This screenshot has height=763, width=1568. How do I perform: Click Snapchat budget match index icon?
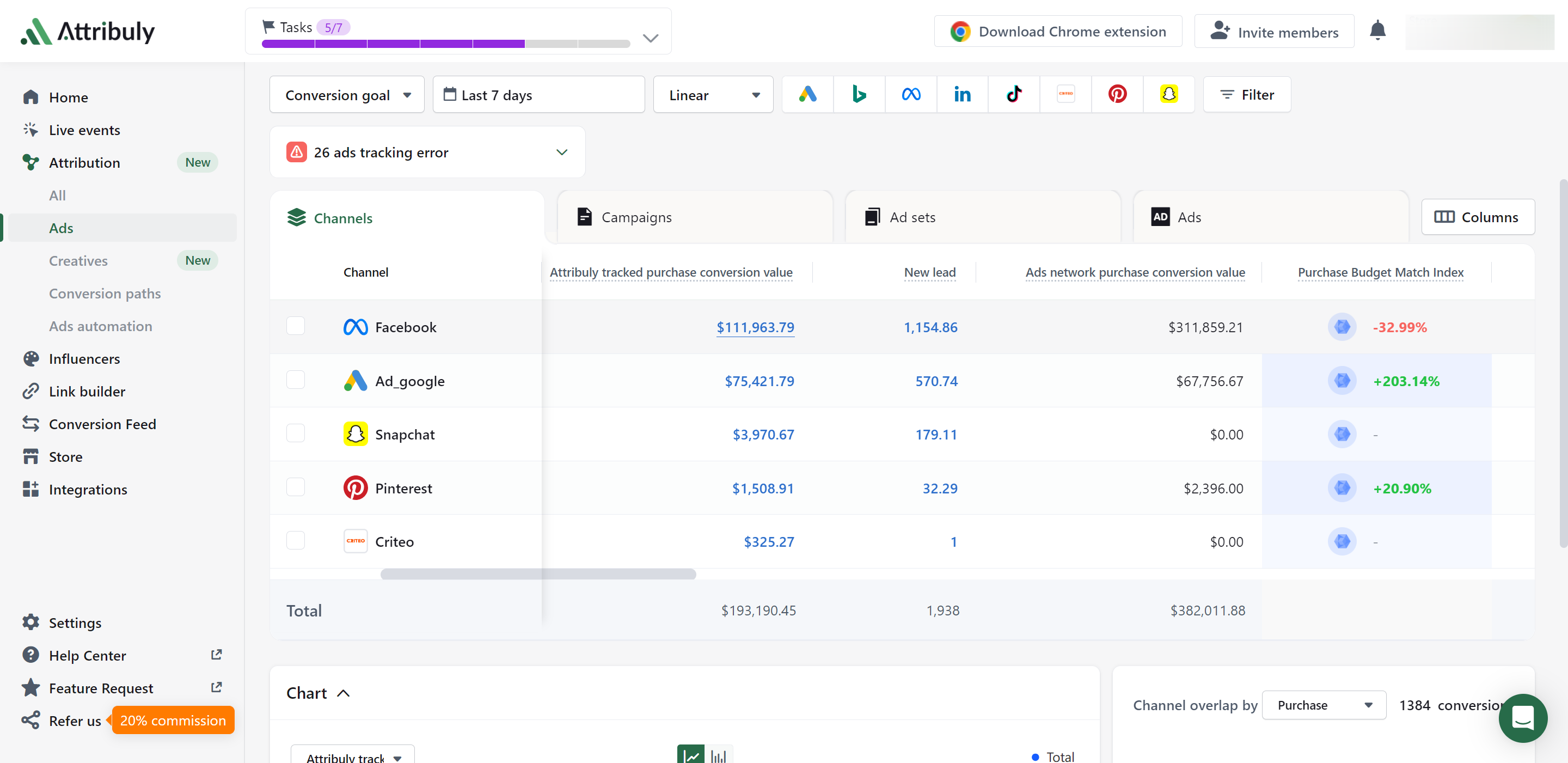pyautogui.click(x=1342, y=434)
